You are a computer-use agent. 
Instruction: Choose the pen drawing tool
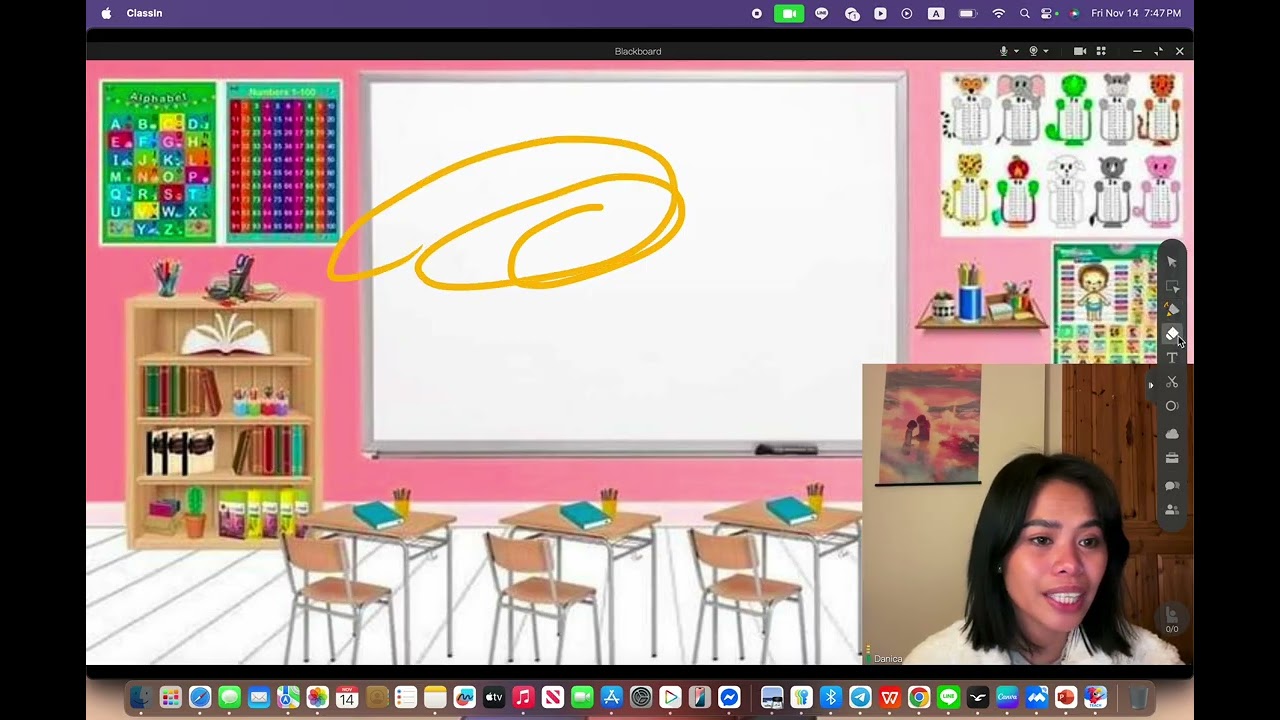point(1172,310)
